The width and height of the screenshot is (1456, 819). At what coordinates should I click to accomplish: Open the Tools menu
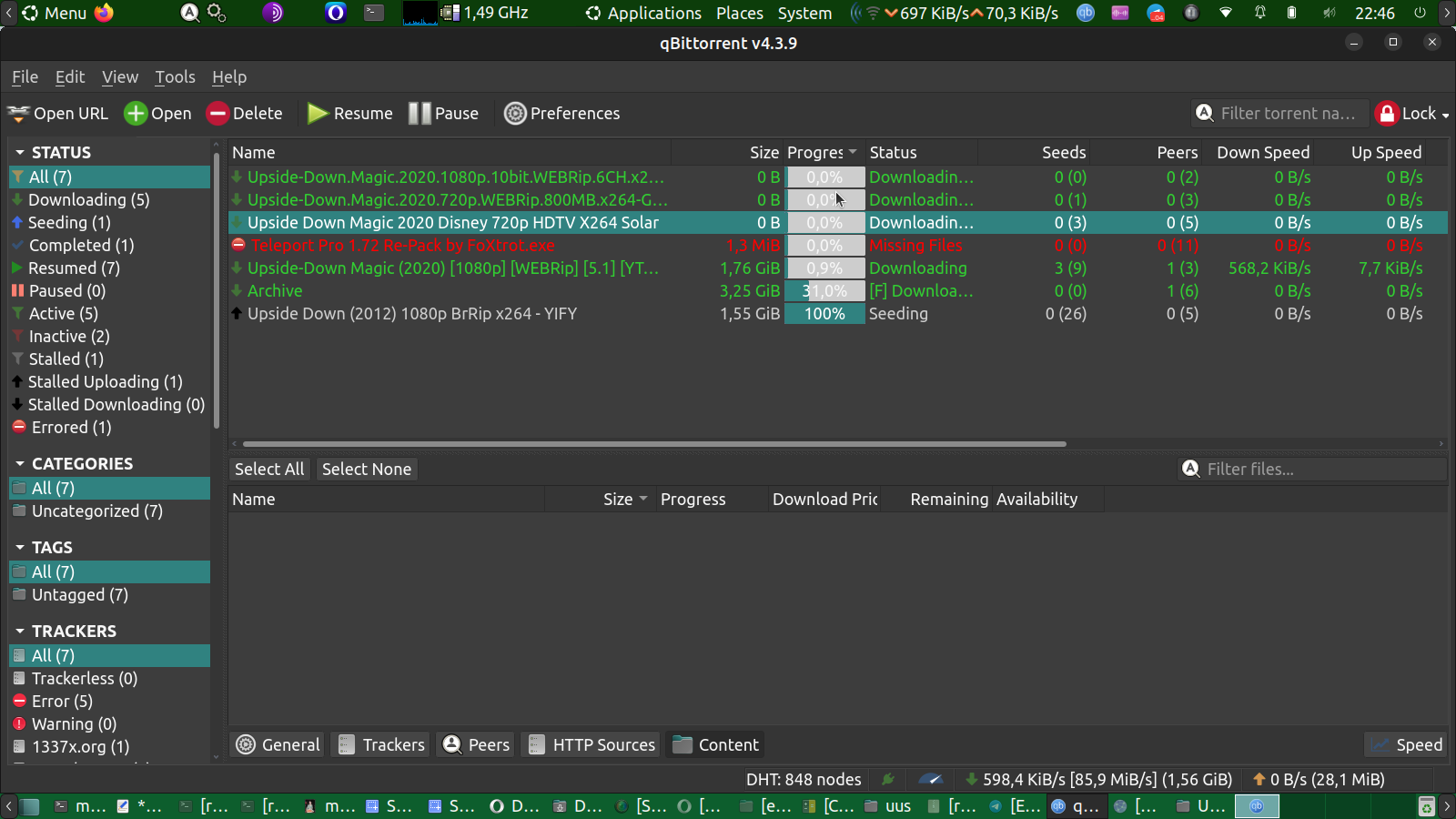tap(175, 77)
